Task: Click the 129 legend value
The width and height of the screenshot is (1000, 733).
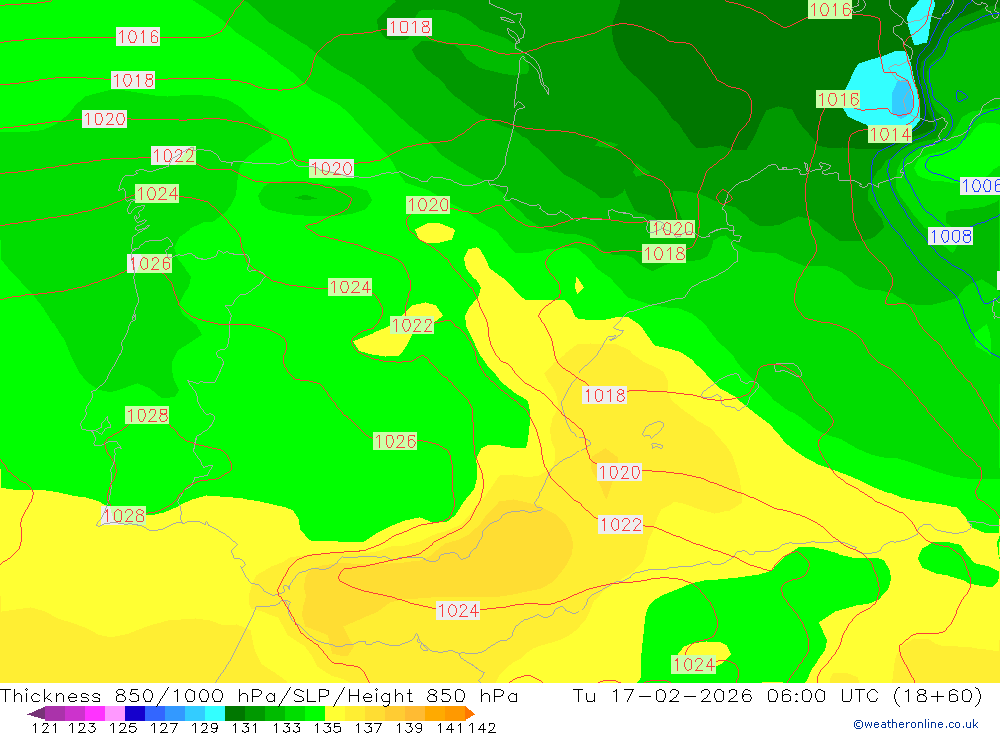Action: point(205,727)
